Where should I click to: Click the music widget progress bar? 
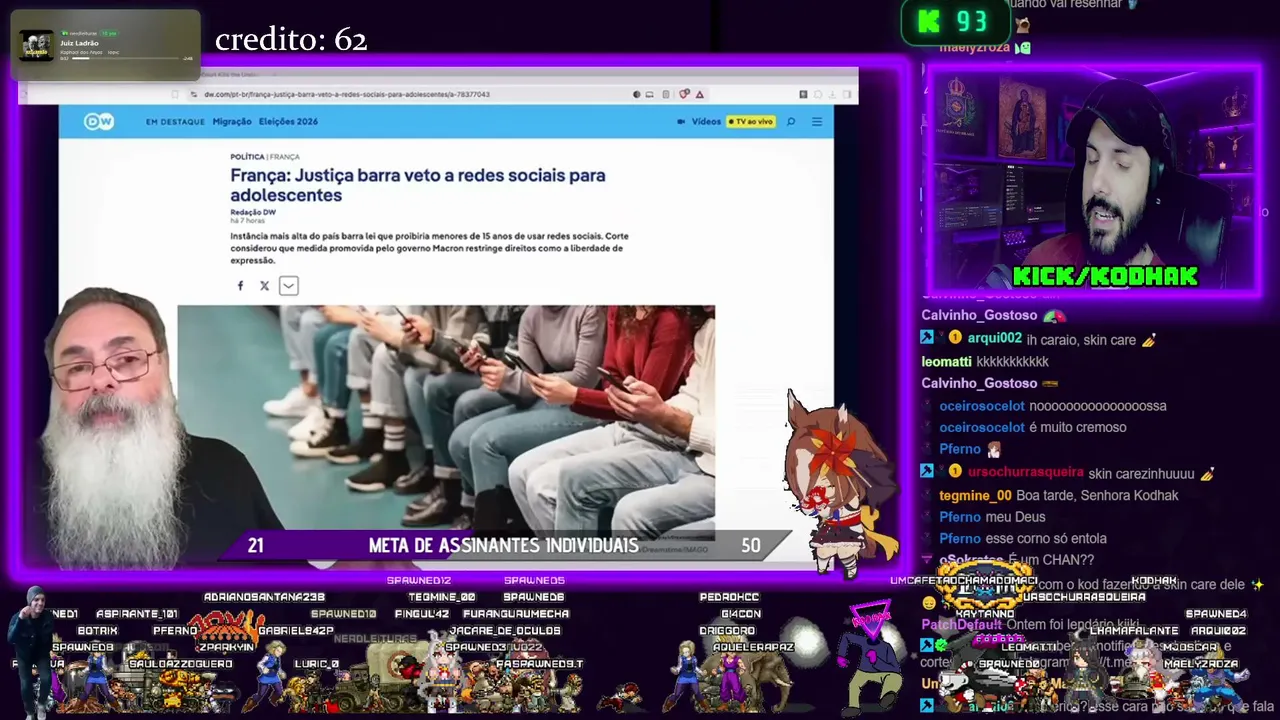[127, 59]
